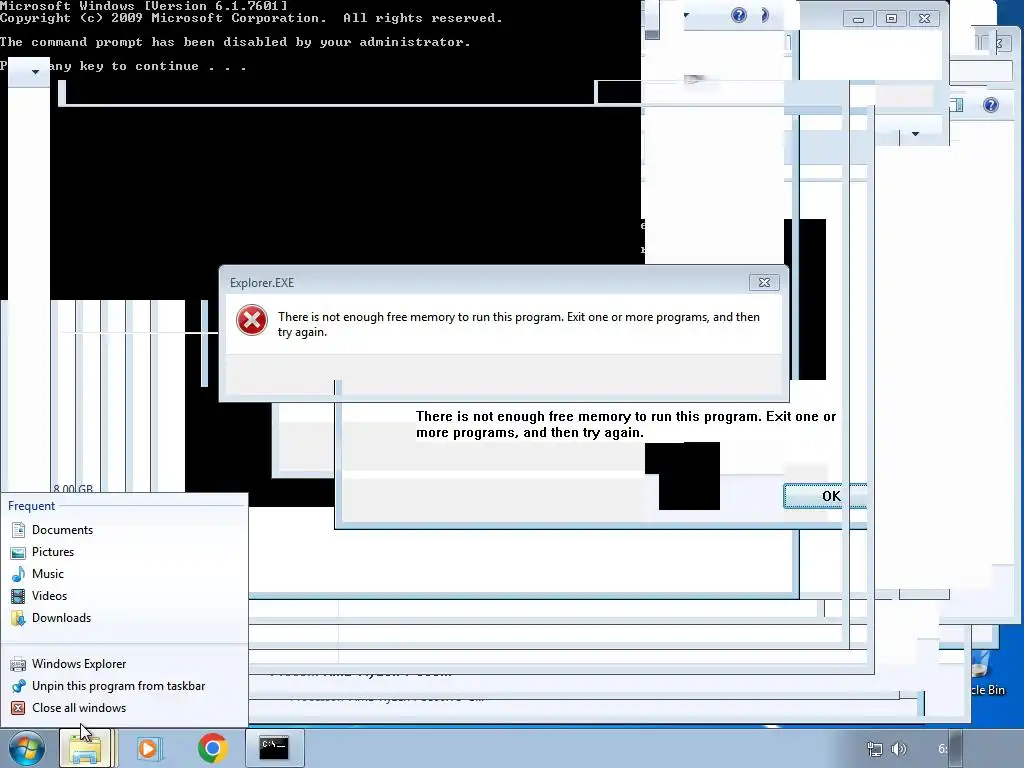Click the search box in far-right window
Image resolution: width=1024 pixels, height=768 pixels.
click(981, 71)
